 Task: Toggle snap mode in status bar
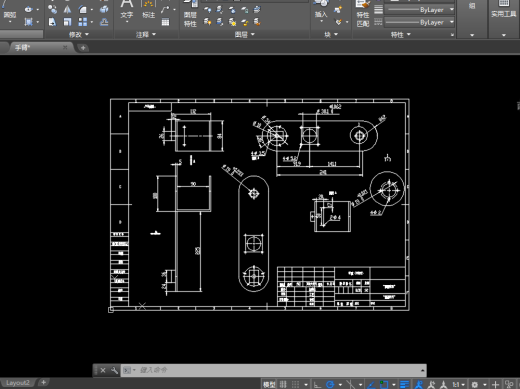[x=295, y=384]
